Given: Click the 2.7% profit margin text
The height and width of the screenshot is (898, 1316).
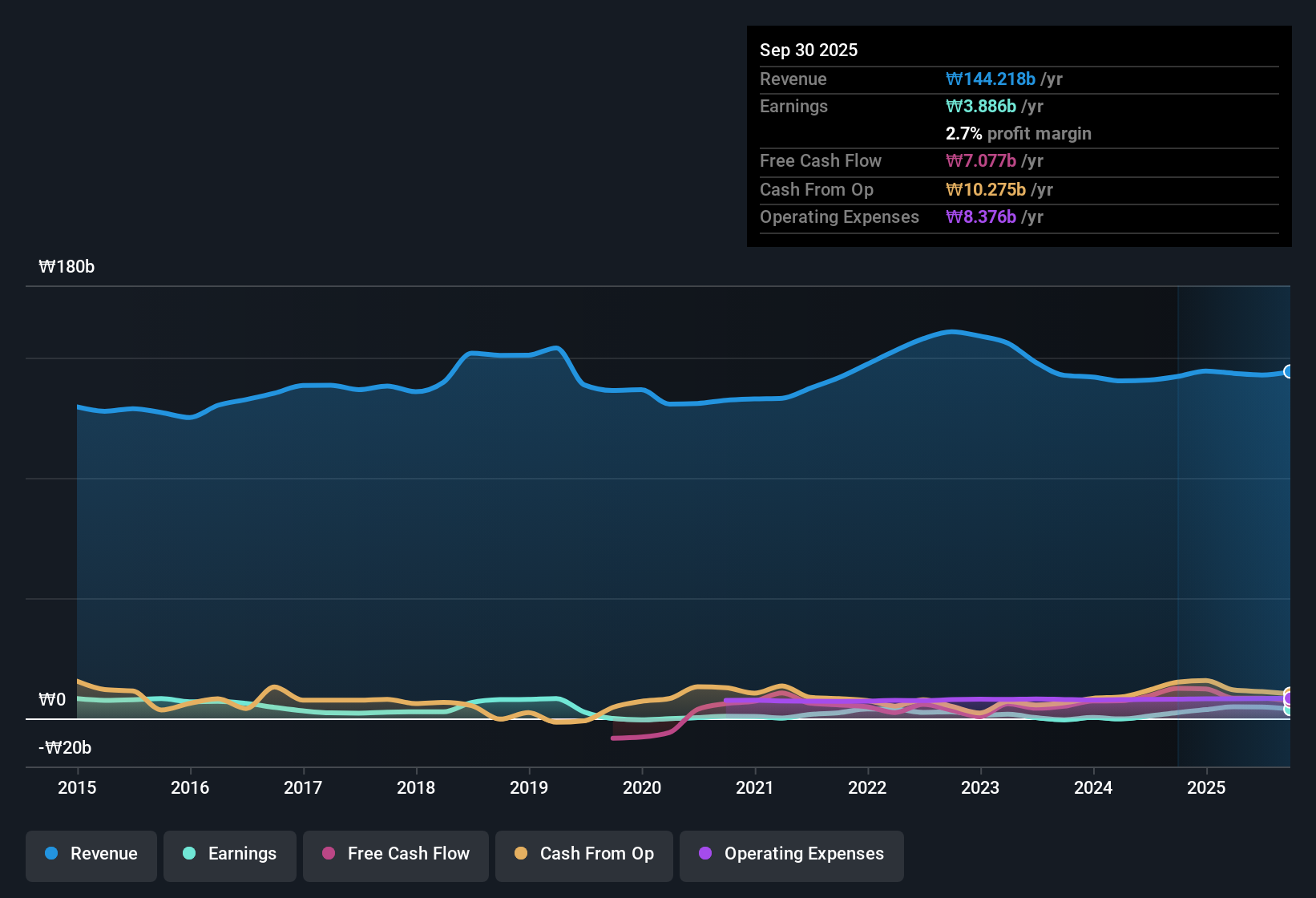Looking at the screenshot, I should pos(1019,133).
